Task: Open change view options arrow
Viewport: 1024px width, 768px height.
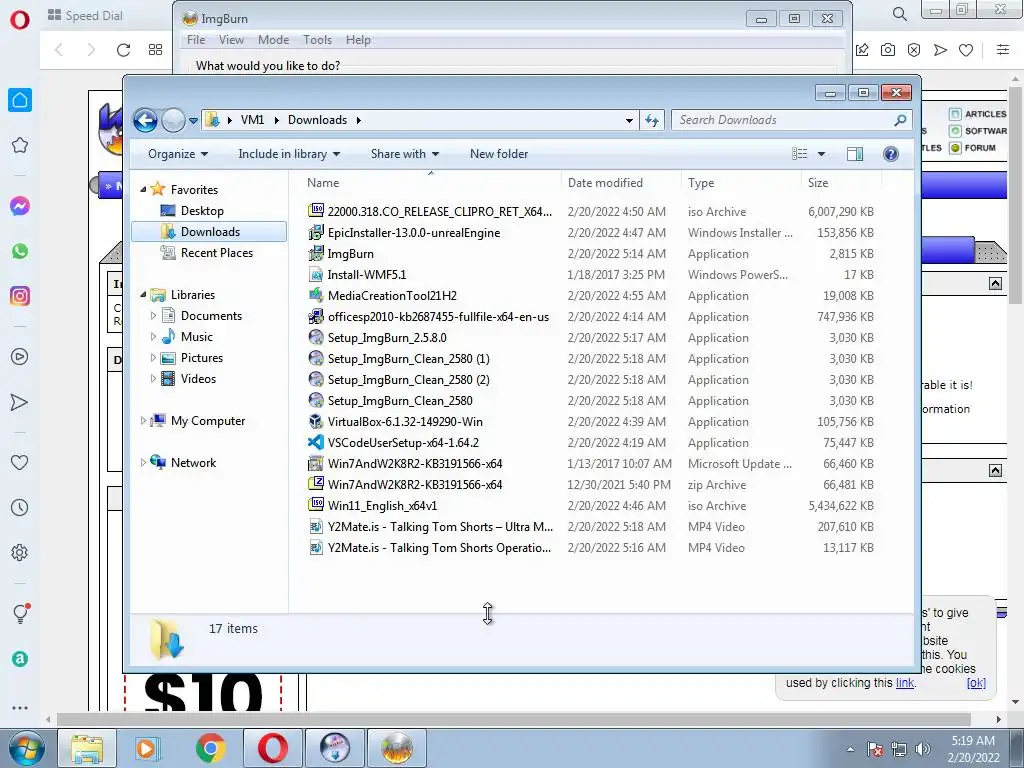Action: [x=822, y=154]
